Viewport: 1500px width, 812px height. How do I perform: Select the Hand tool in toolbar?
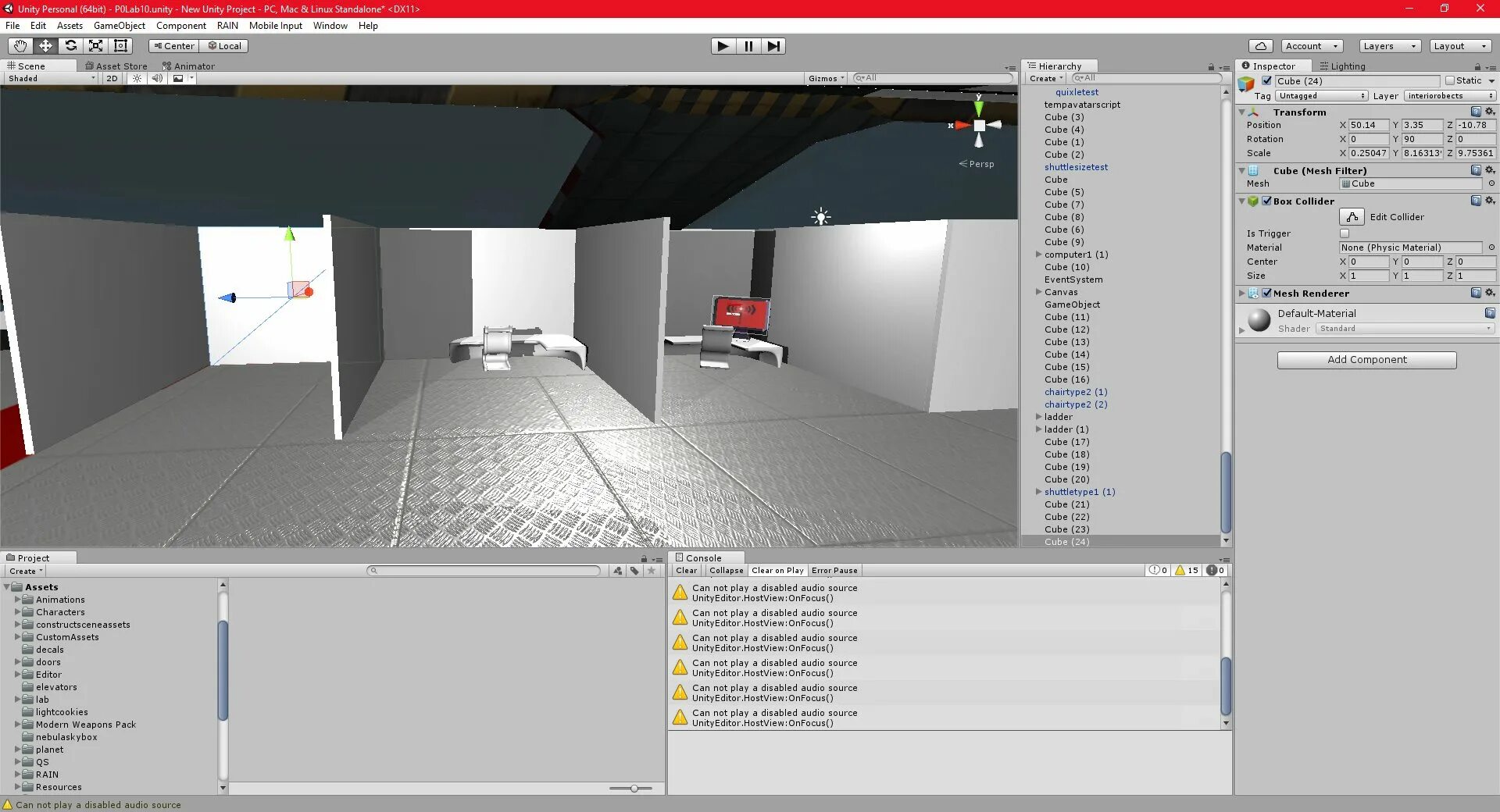(x=20, y=46)
